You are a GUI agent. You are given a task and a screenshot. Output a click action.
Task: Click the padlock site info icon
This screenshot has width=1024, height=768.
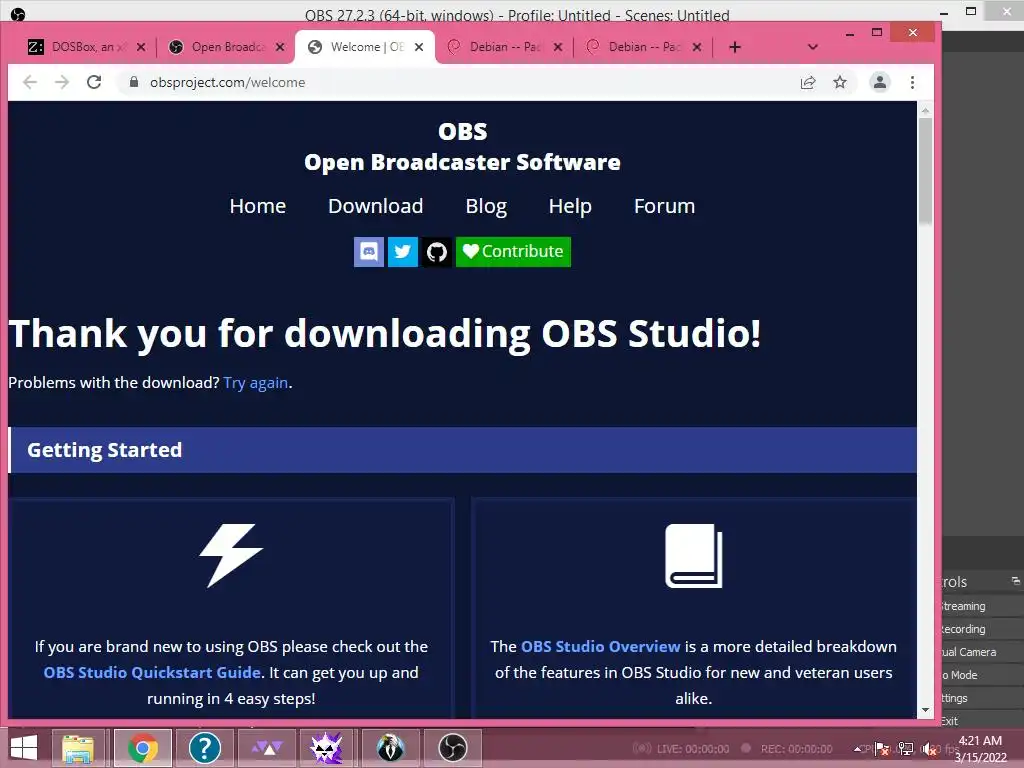pyautogui.click(x=134, y=82)
